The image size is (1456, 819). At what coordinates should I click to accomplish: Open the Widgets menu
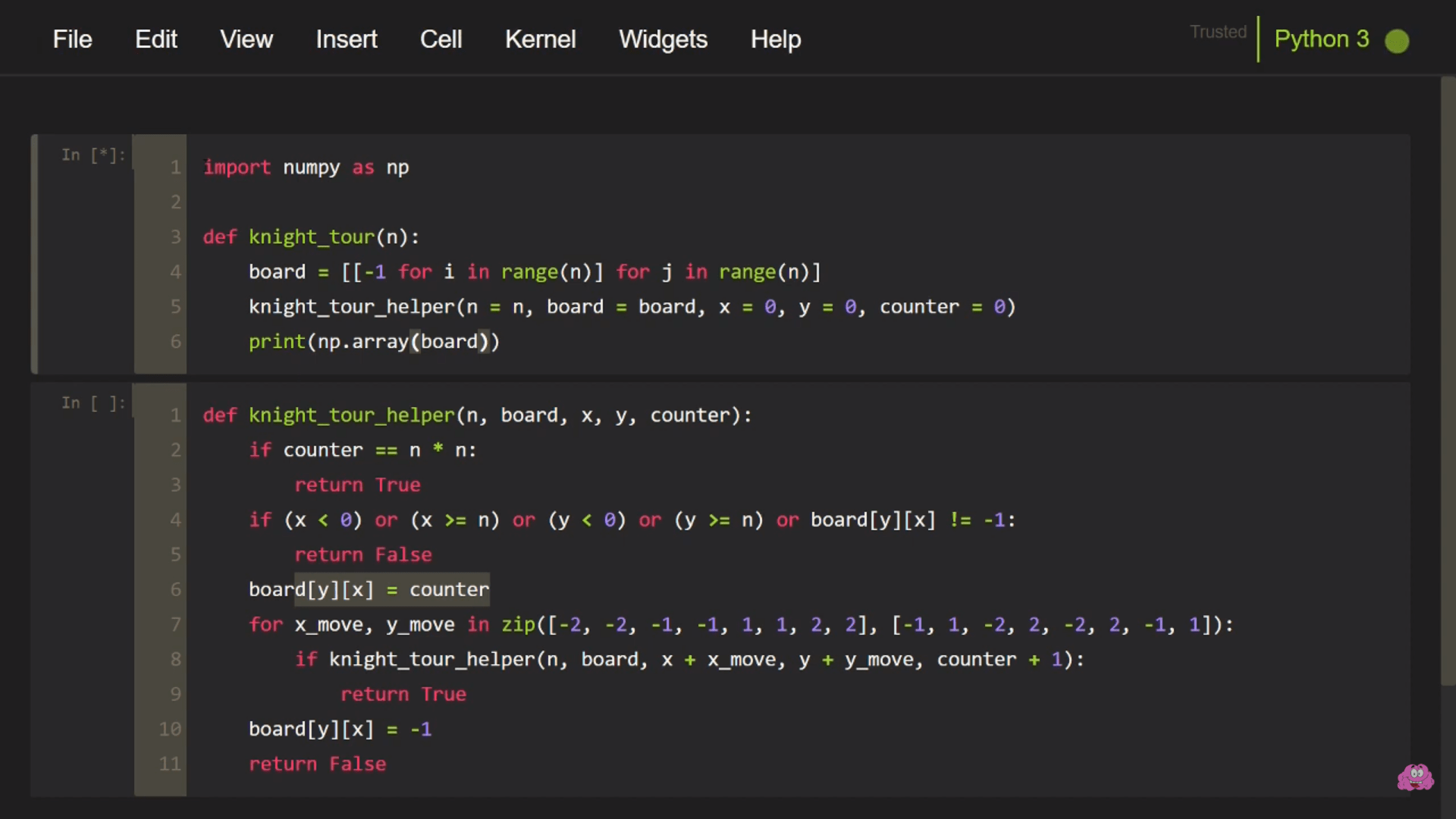click(663, 39)
